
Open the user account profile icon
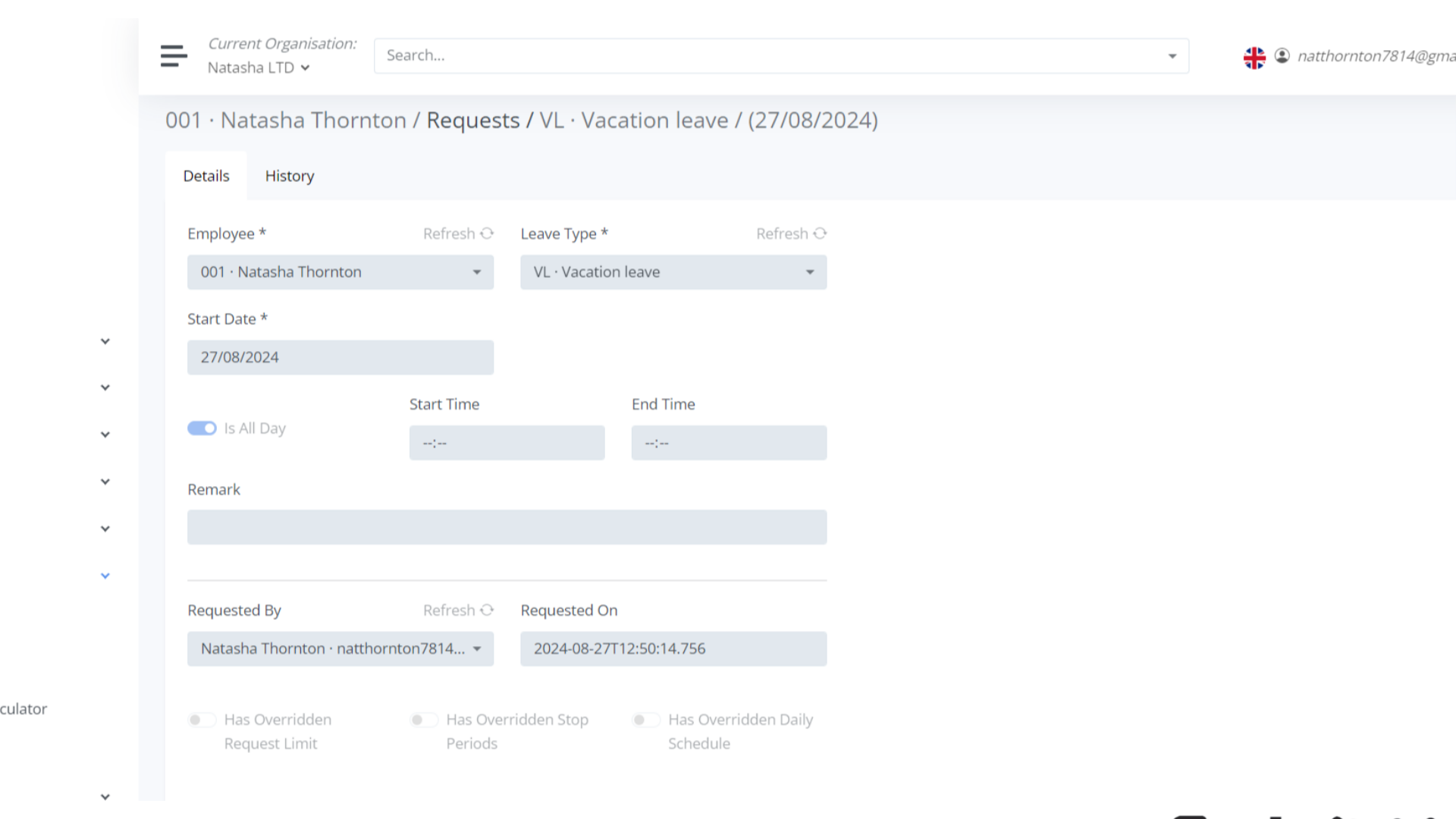[x=1282, y=56]
